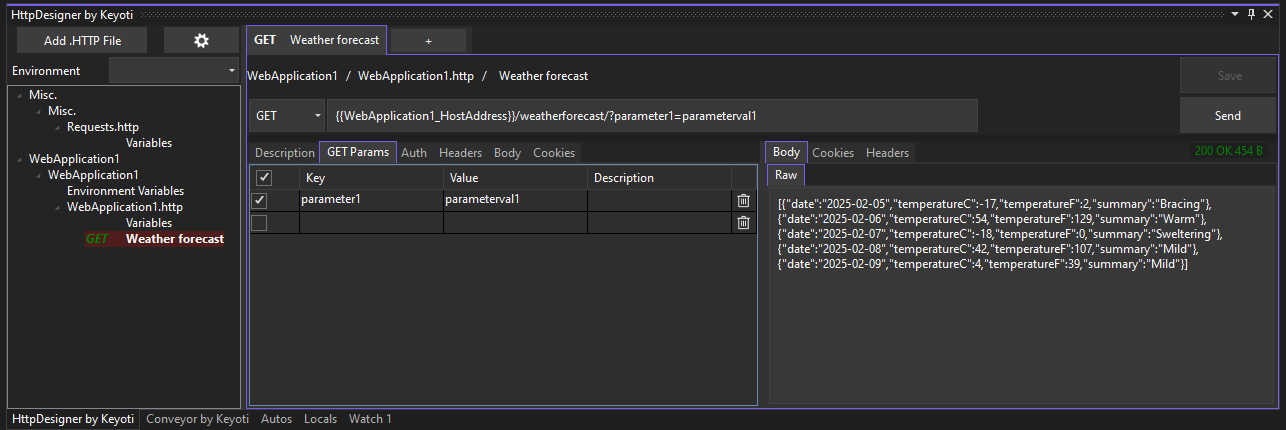1286x430 pixels.
Task: Select the GET Weather forecast tree item
Action: click(x=155, y=239)
